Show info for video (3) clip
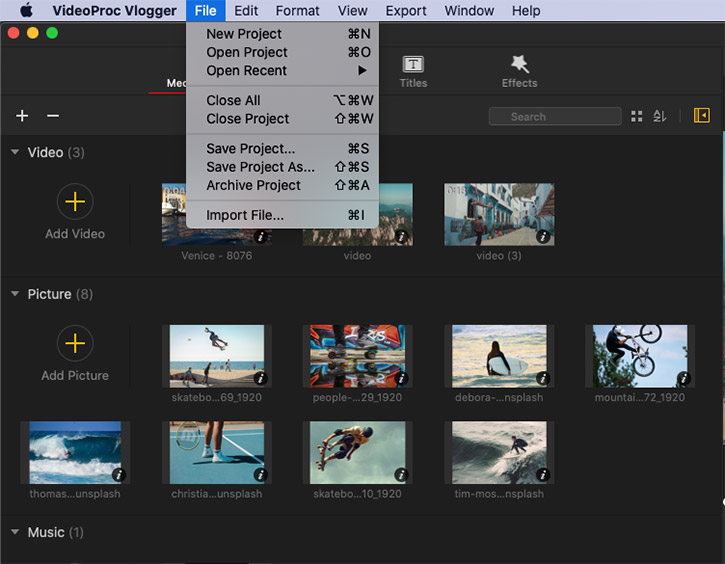 tap(542, 237)
